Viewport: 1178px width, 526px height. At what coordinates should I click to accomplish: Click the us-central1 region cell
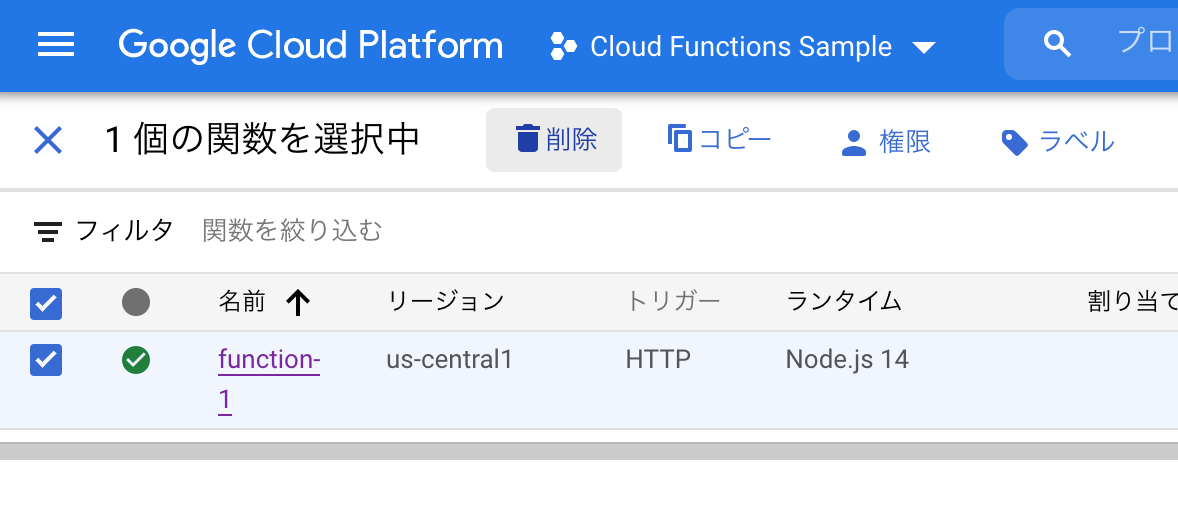tap(449, 360)
